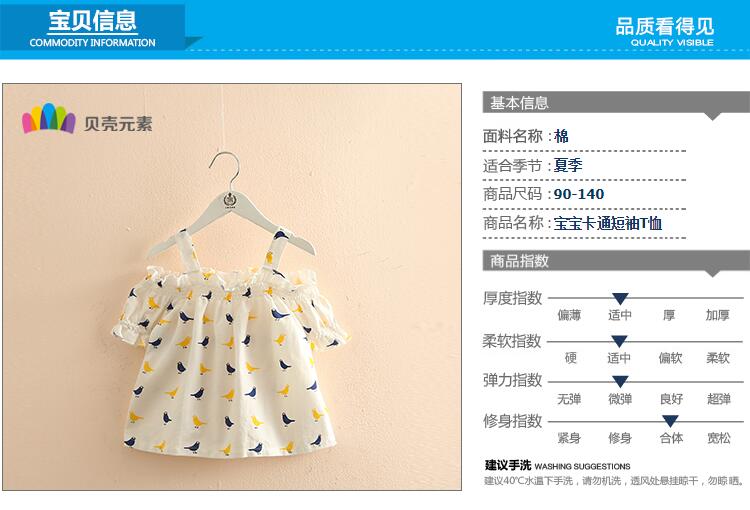Select the 超弹 elasticity option
Image resolution: width=750 pixels, height=510 pixels.
719,399
